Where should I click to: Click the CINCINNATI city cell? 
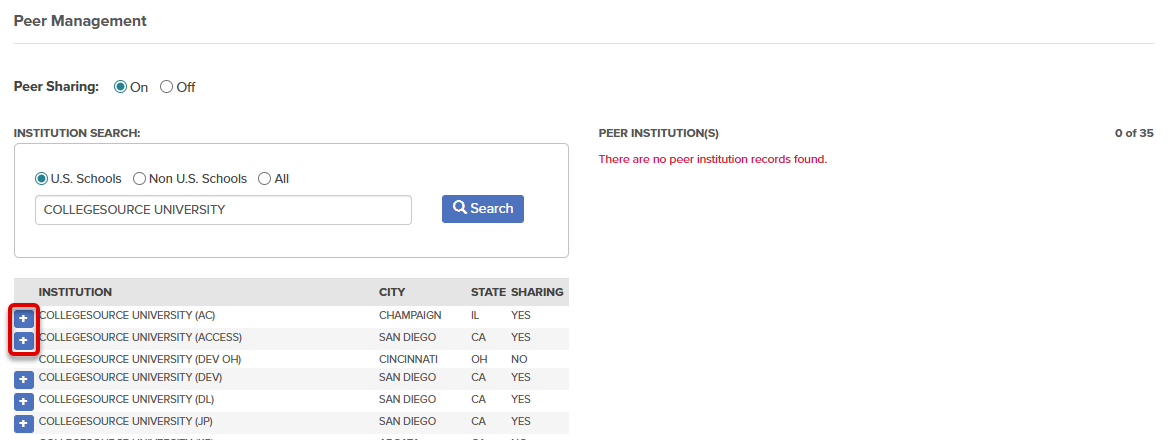[408, 359]
